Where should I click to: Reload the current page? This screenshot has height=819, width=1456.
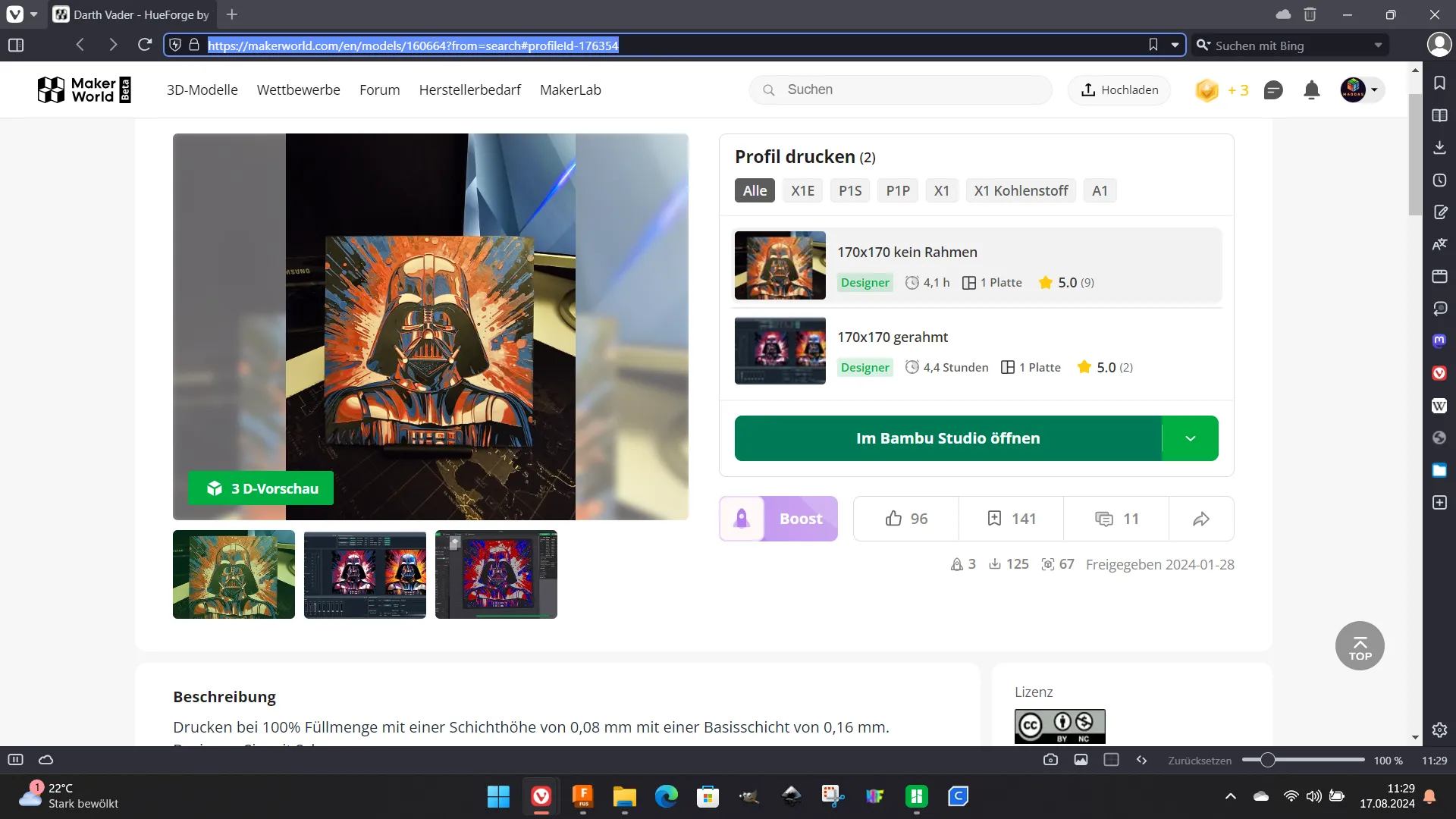(145, 45)
